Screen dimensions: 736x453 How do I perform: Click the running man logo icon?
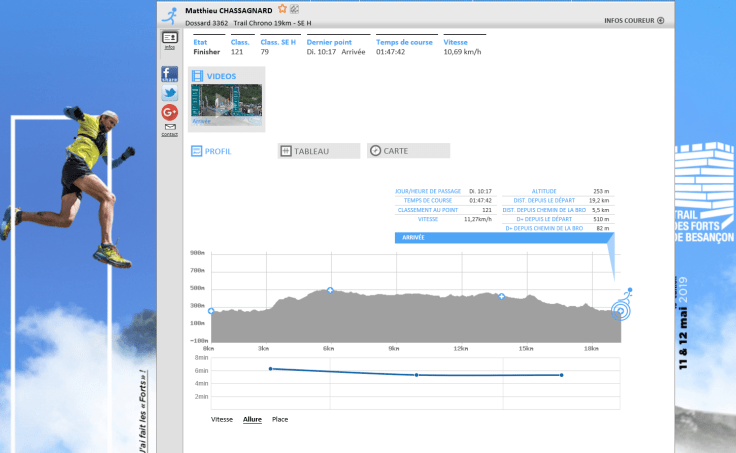[169, 13]
